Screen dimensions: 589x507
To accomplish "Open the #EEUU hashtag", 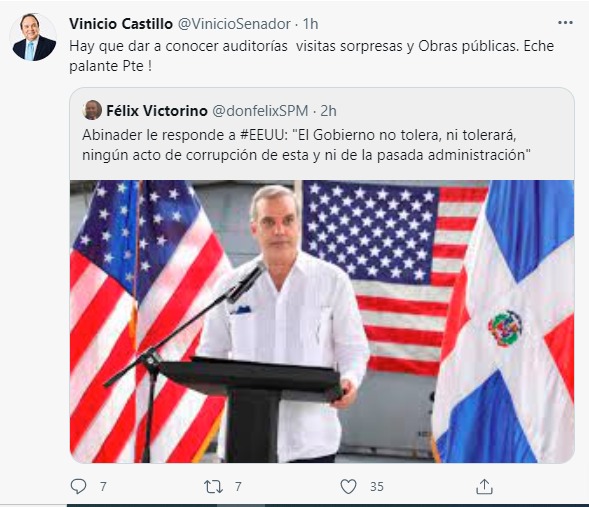I will coord(263,135).
